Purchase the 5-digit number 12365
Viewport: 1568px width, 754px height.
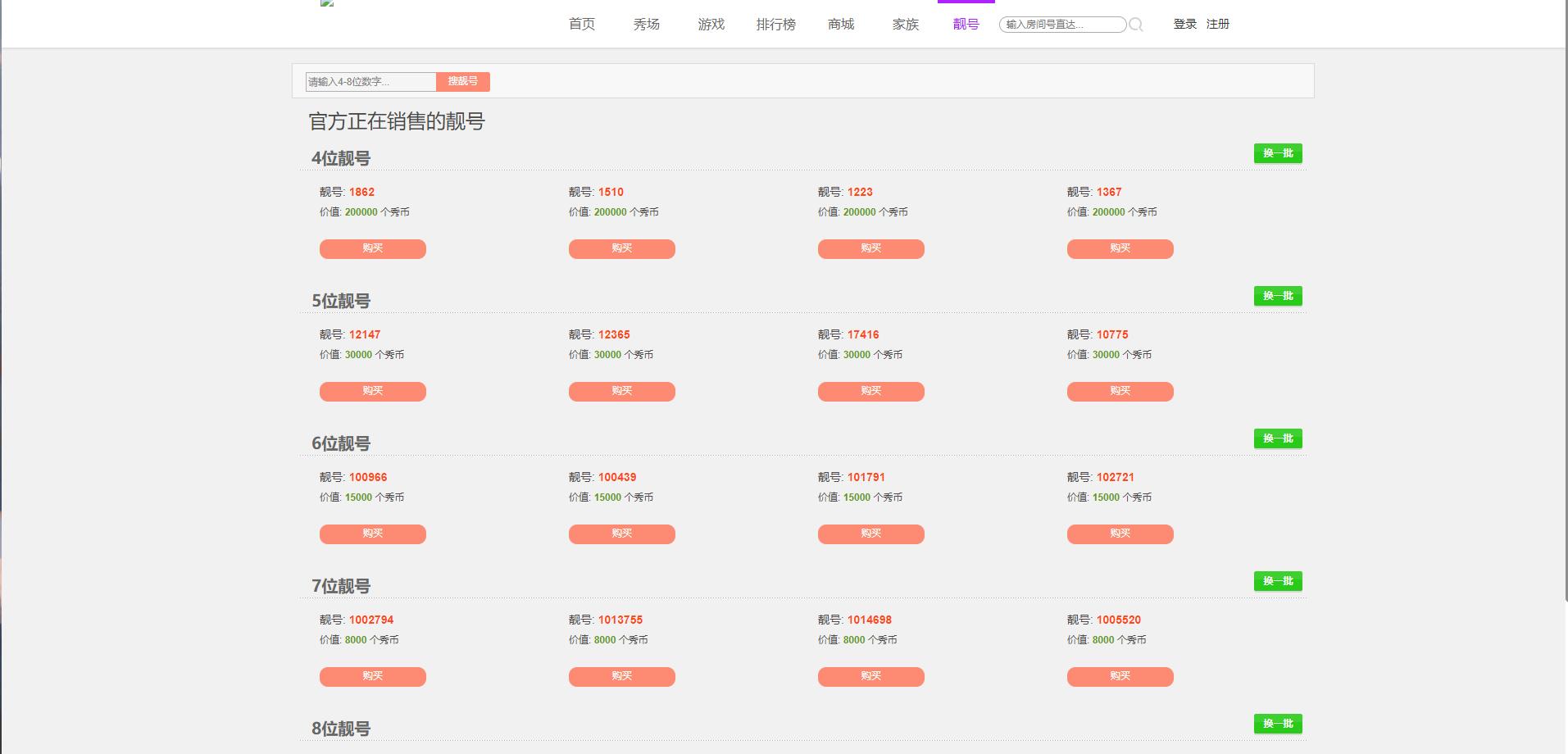(x=622, y=392)
